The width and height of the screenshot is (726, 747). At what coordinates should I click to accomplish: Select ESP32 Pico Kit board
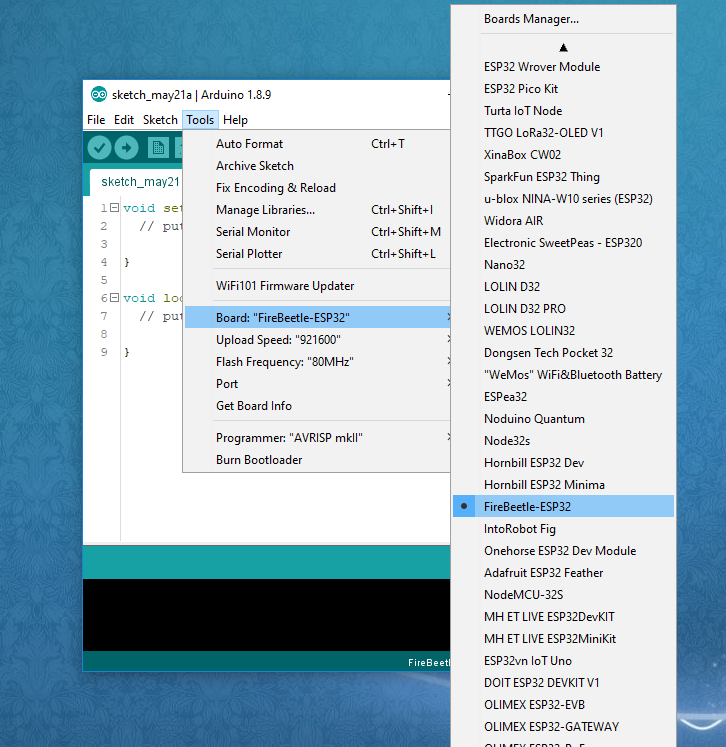564,89
